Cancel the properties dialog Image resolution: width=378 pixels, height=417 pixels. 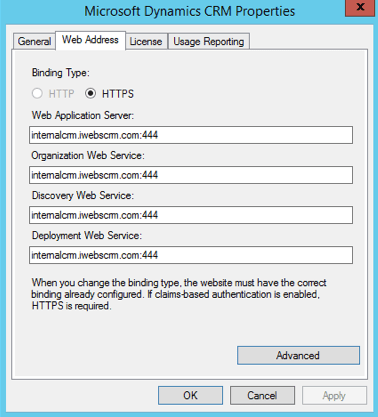click(262, 395)
